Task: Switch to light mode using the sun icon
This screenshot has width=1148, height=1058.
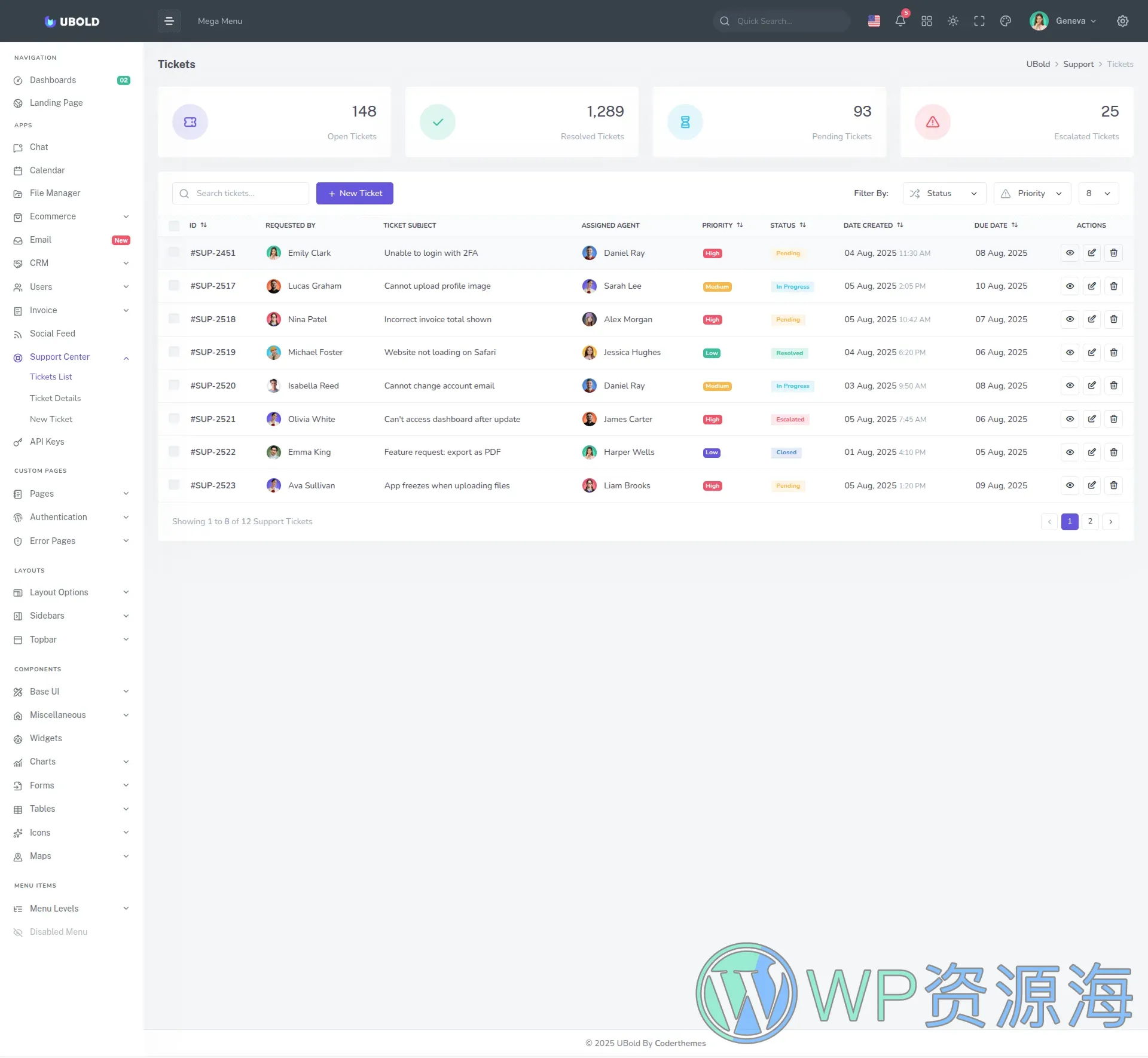Action: pyautogui.click(x=953, y=21)
